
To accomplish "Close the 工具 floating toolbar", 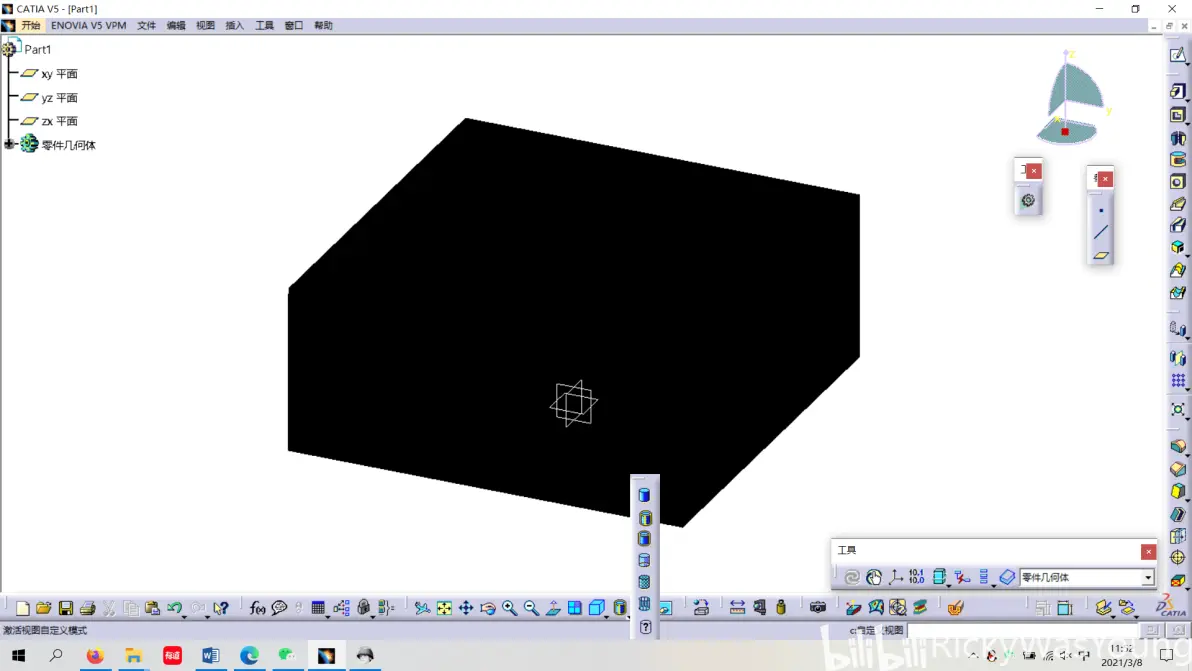I will [x=1148, y=552].
